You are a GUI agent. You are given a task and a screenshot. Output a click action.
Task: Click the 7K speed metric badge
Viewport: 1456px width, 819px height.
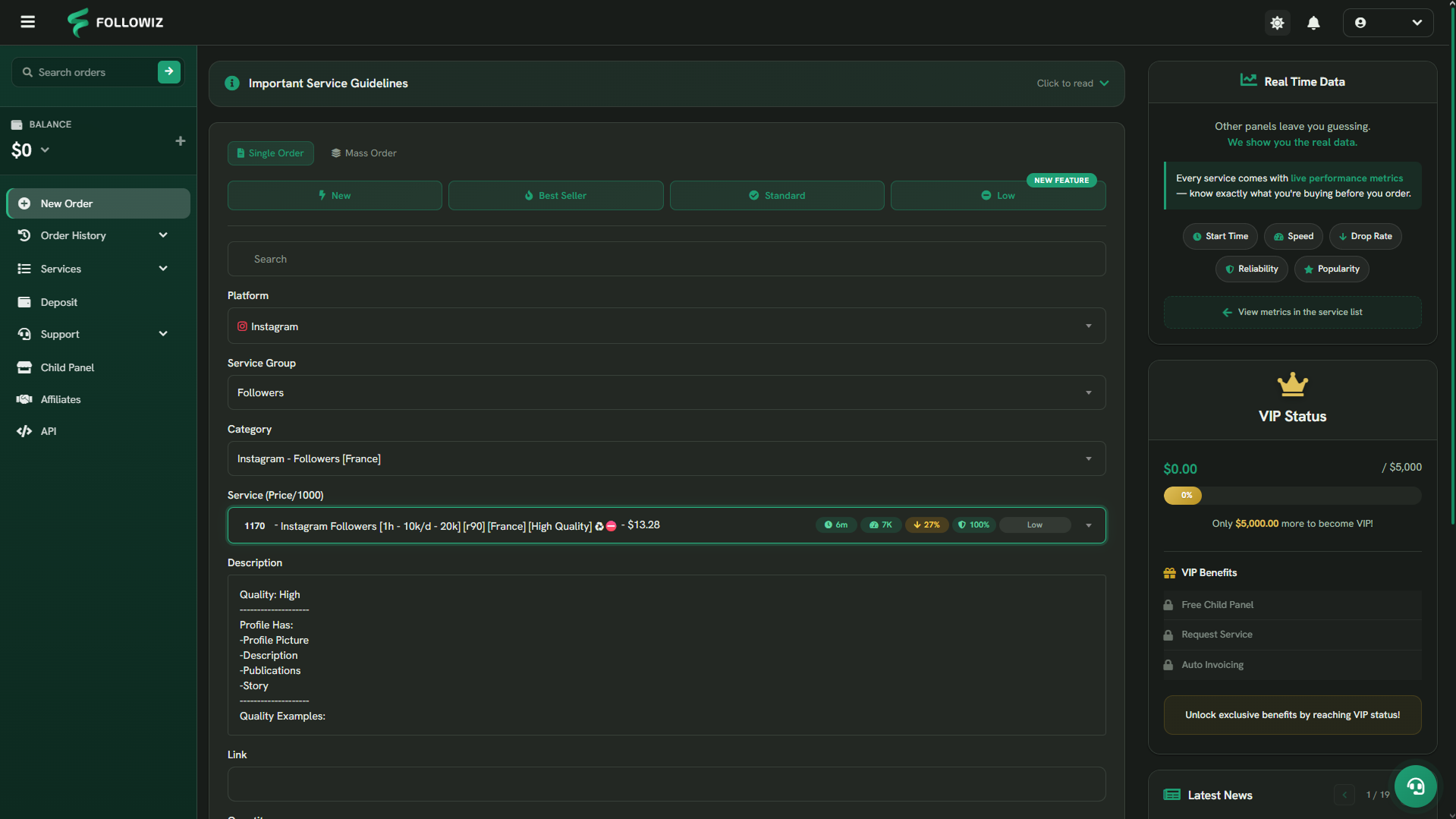(x=881, y=524)
